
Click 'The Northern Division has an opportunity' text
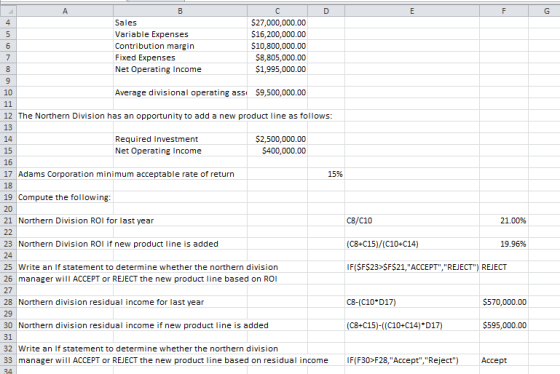coord(175,116)
